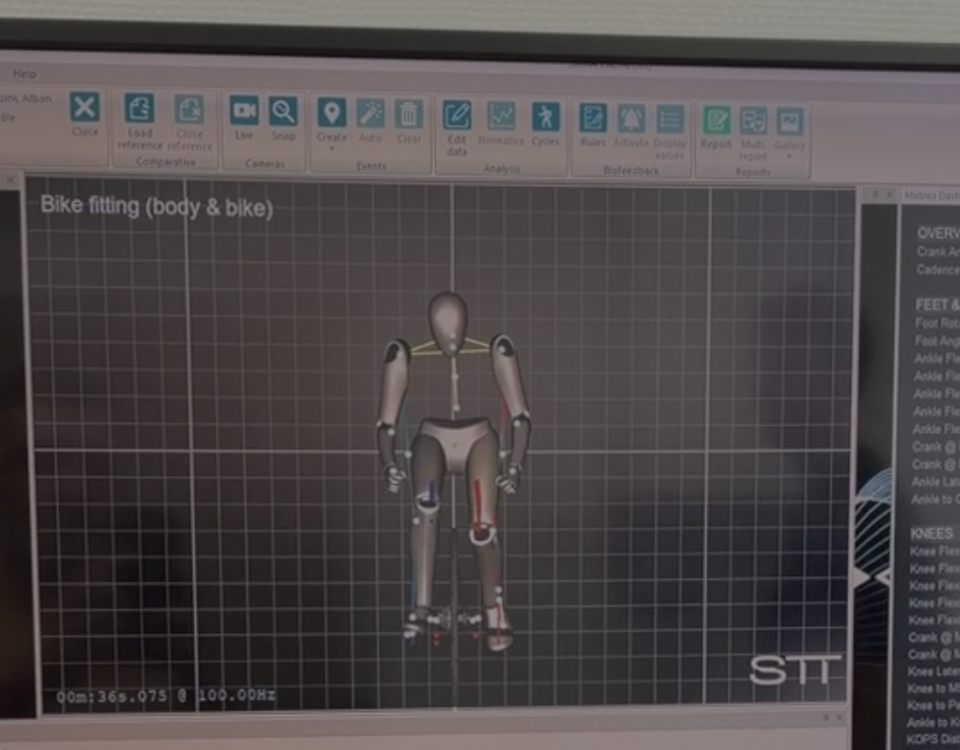
Task: Click the Bike fitting (body & bike) title
Action: point(157,207)
